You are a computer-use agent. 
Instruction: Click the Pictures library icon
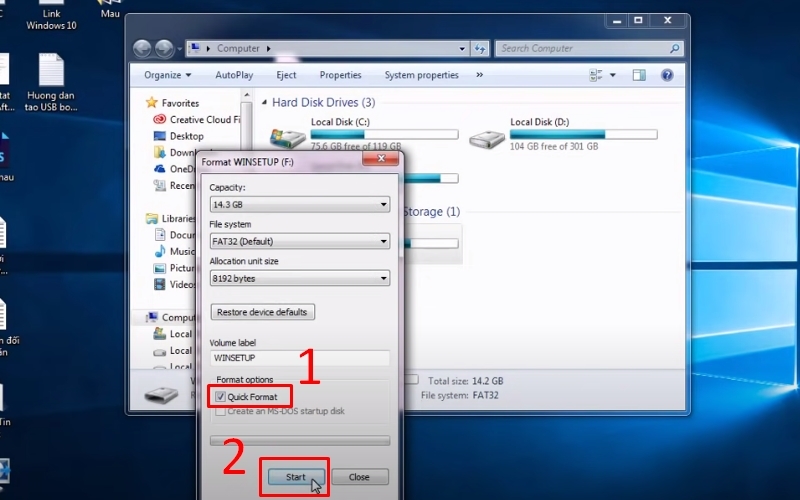pyautogui.click(x=160, y=268)
